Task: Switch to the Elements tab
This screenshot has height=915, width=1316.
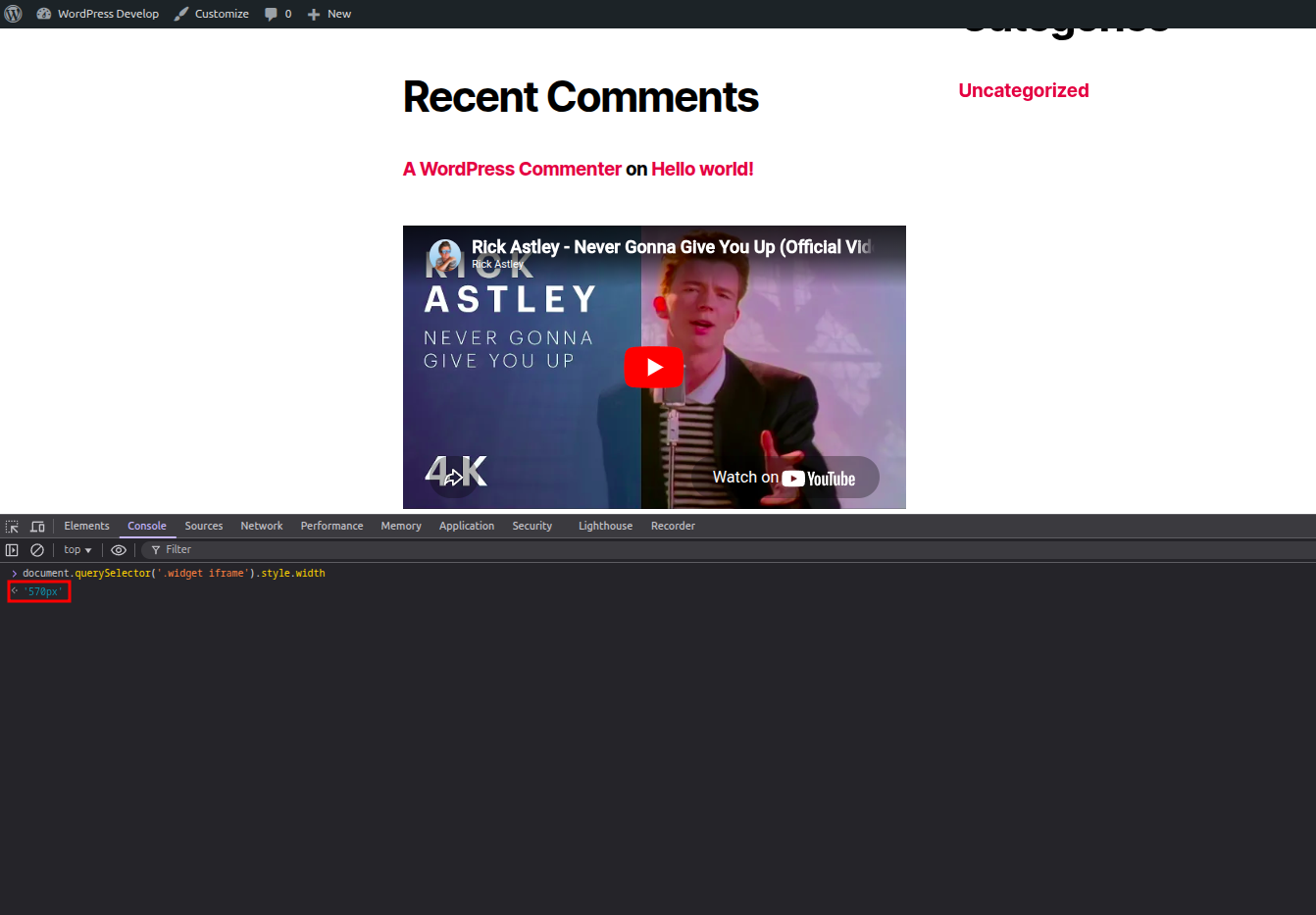Action: click(x=86, y=527)
